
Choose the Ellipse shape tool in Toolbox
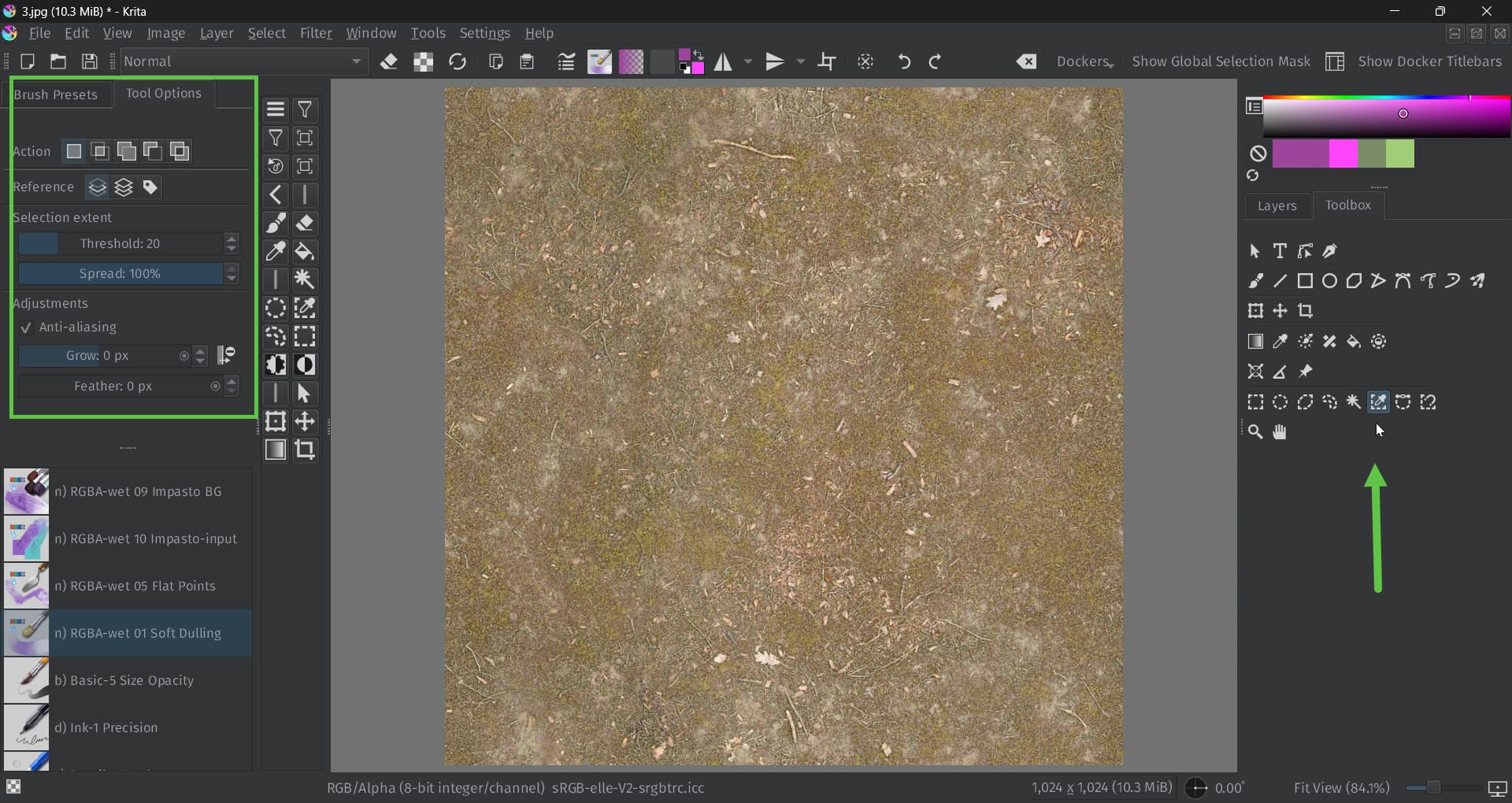click(1329, 281)
